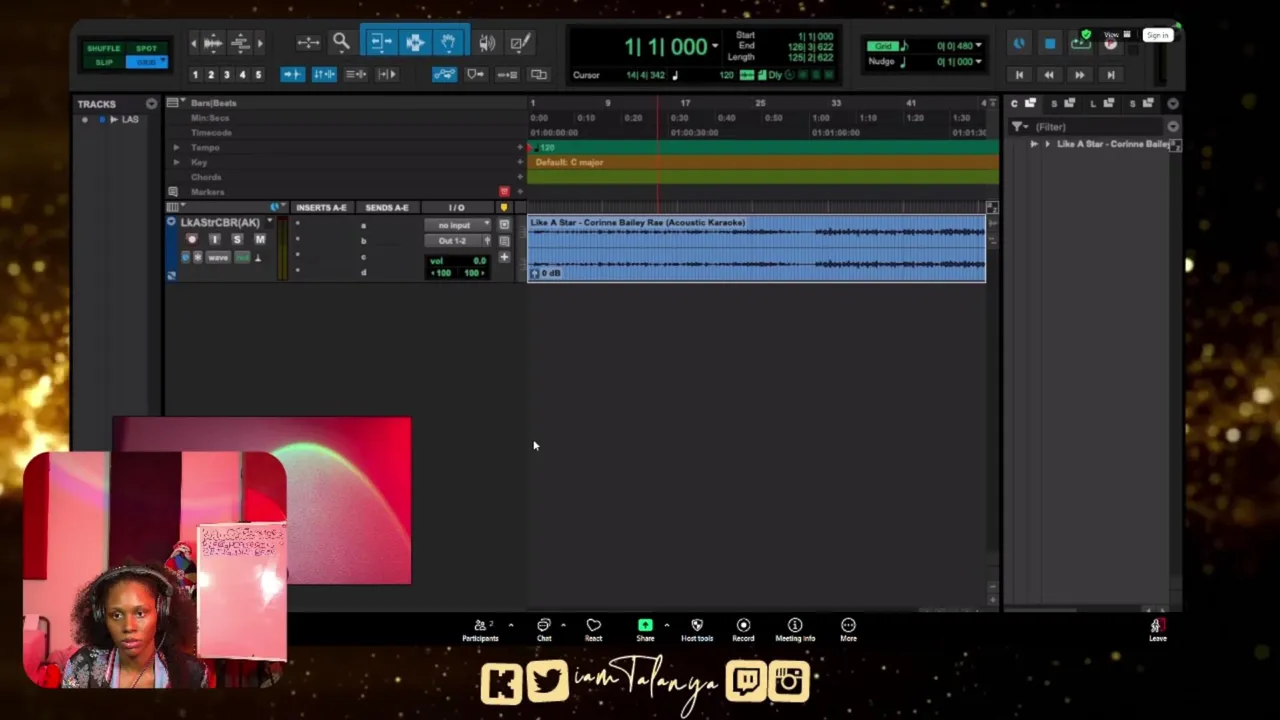Screen dimensions: 1280x720
Task: Select the Zoomer magnifier tool
Action: (x=341, y=42)
